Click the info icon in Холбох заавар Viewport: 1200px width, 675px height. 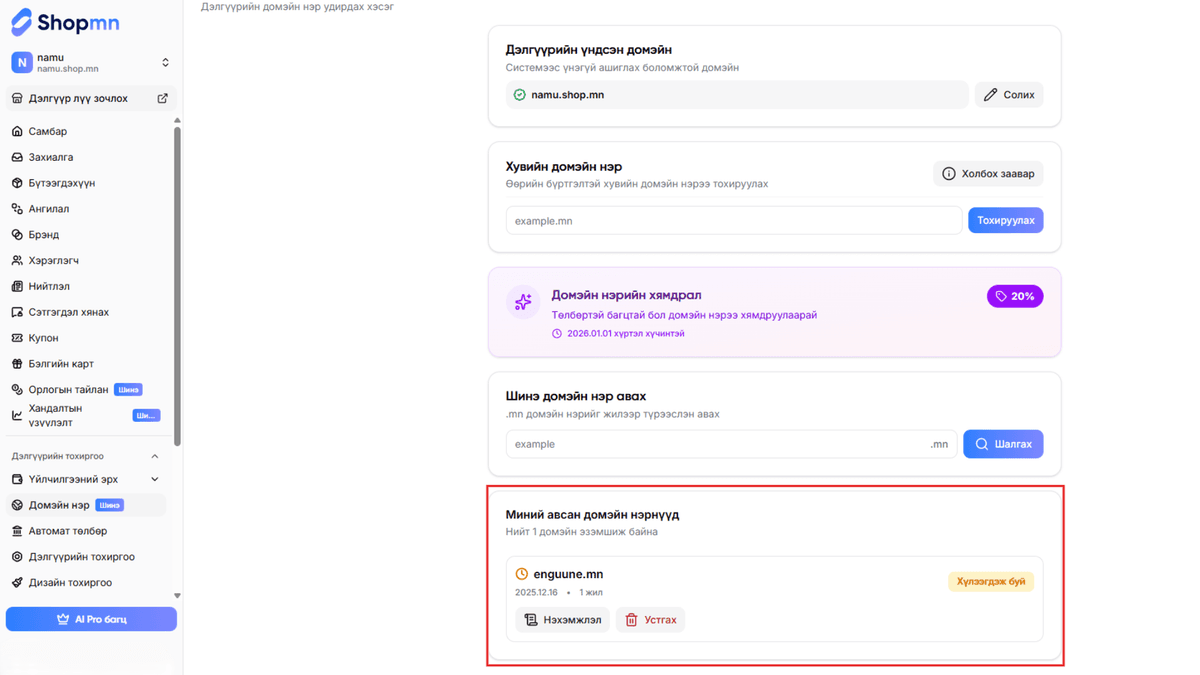click(948, 174)
